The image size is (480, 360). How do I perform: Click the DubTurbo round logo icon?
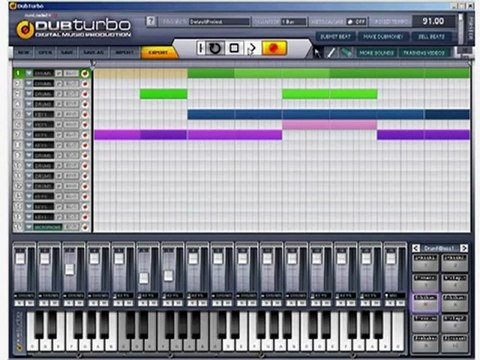(x=25, y=30)
